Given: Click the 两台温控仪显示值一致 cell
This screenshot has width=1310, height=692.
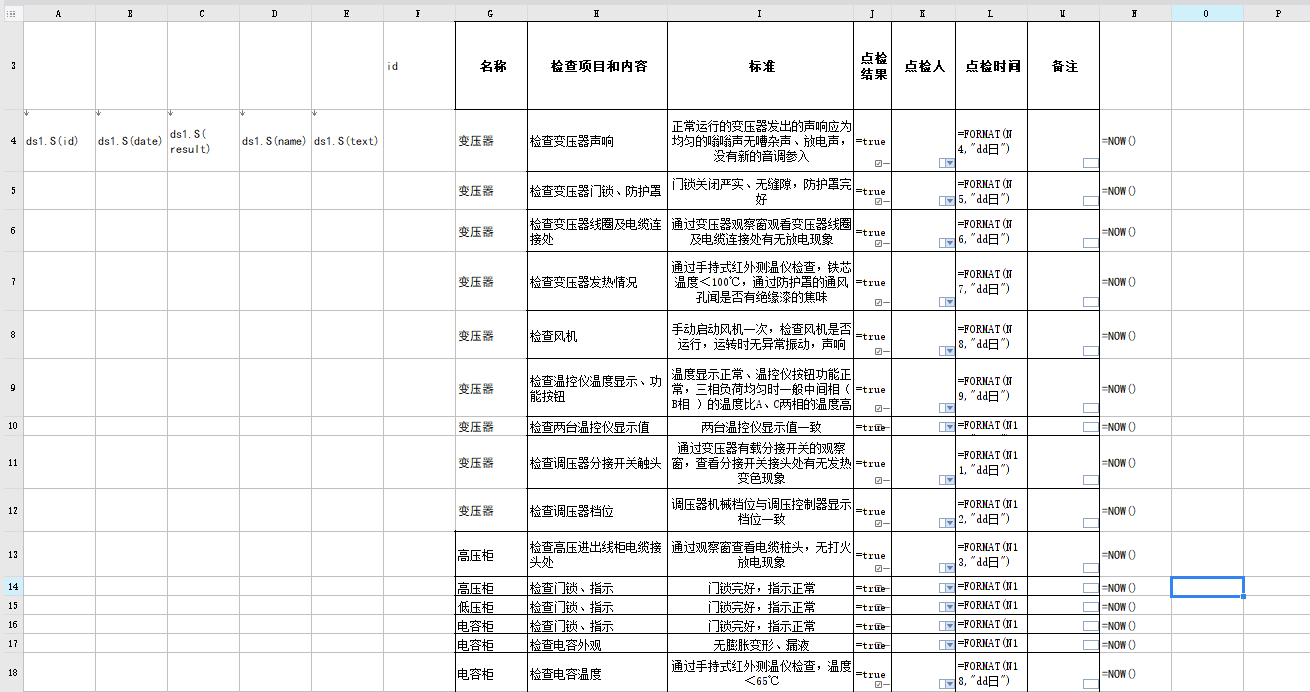Looking at the screenshot, I should (x=761, y=426).
